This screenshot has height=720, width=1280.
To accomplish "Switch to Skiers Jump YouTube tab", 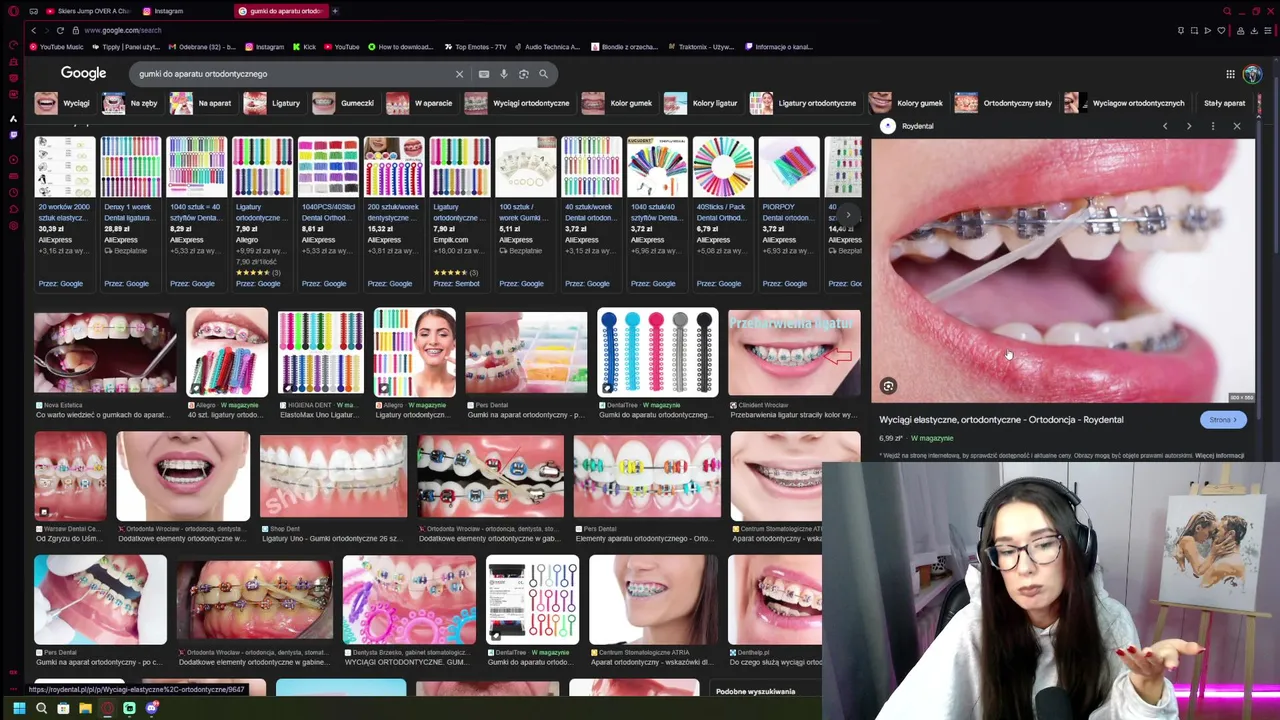I will (x=88, y=11).
